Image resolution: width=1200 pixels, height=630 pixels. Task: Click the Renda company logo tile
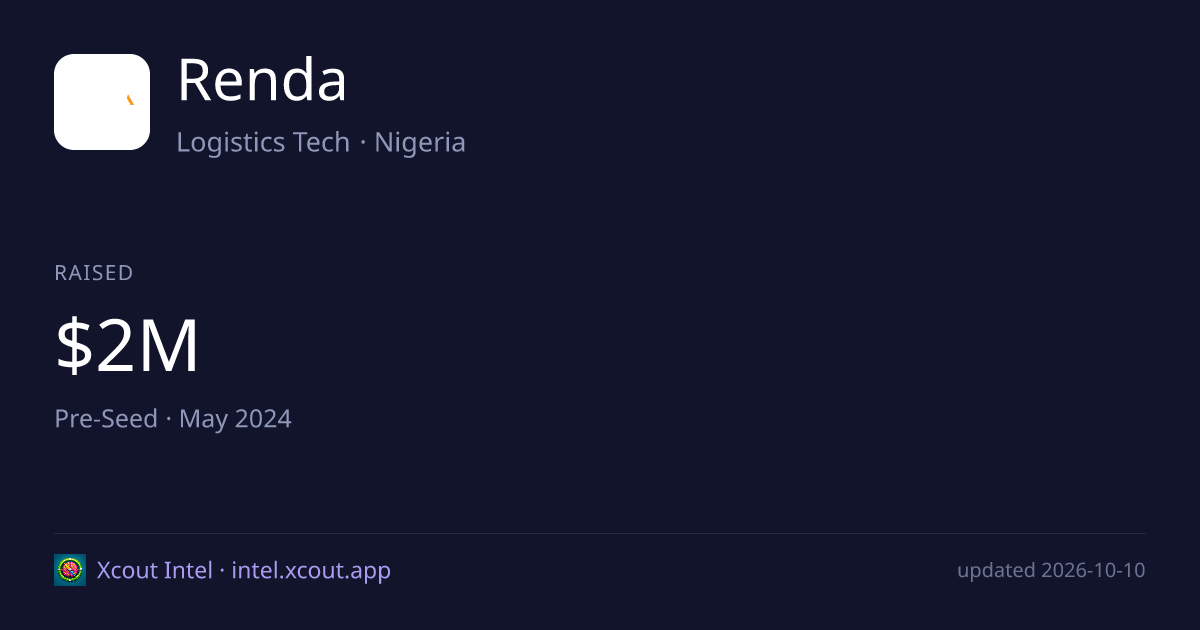[102, 102]
